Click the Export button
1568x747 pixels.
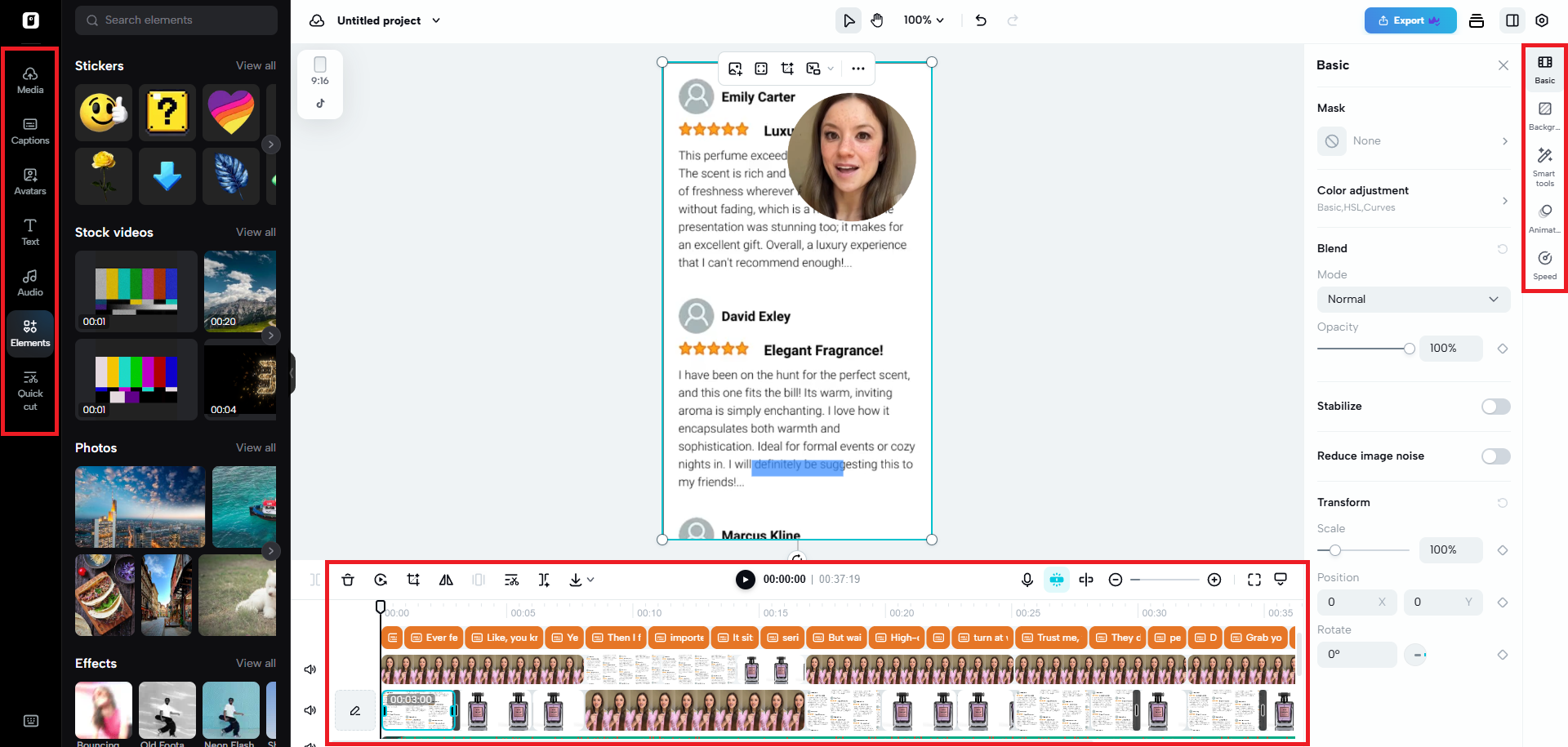coord(1410,20)
